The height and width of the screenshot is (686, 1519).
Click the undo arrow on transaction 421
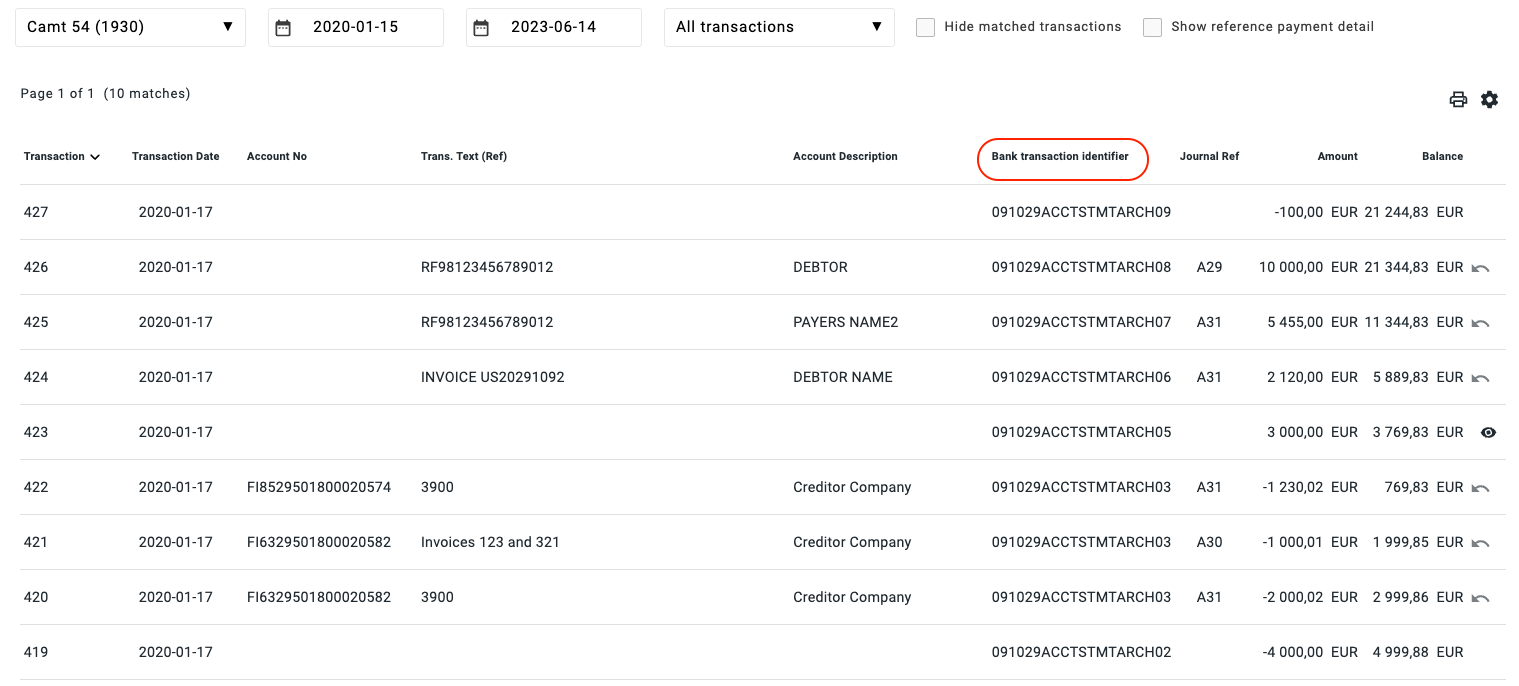click(x=1481, y=543)
